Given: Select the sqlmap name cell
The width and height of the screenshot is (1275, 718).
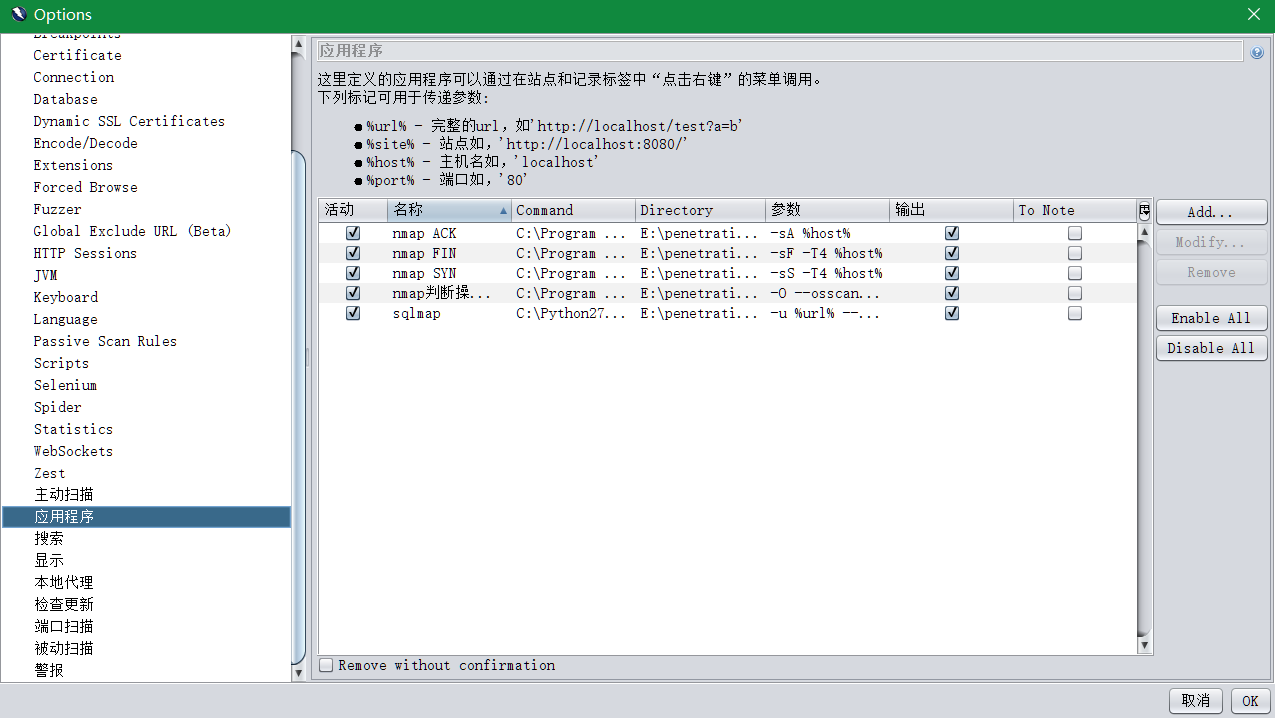Looking at the screenshot, I should [x=450, y=313].
